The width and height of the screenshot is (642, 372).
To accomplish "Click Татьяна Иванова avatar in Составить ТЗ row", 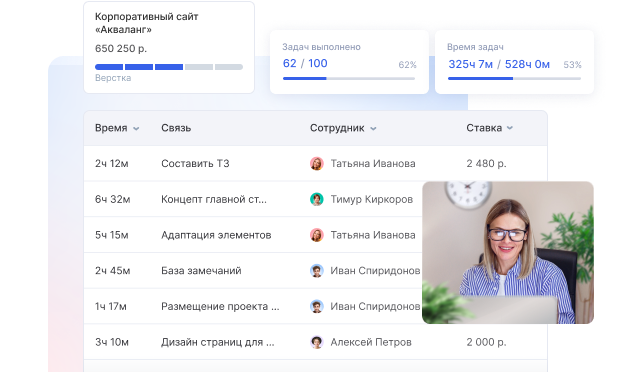I will click(x=316, y=164).
